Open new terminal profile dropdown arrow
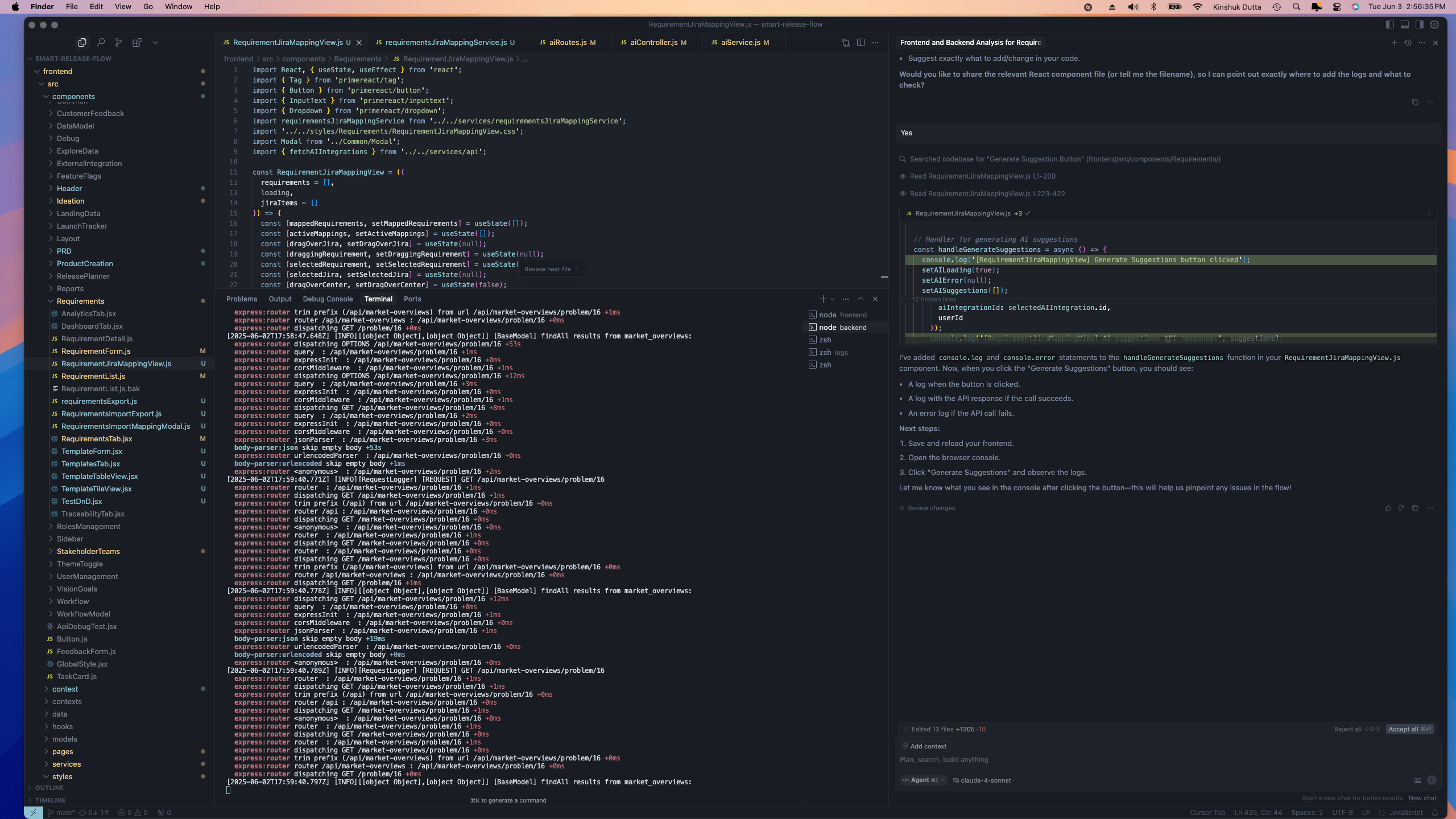 833,299
